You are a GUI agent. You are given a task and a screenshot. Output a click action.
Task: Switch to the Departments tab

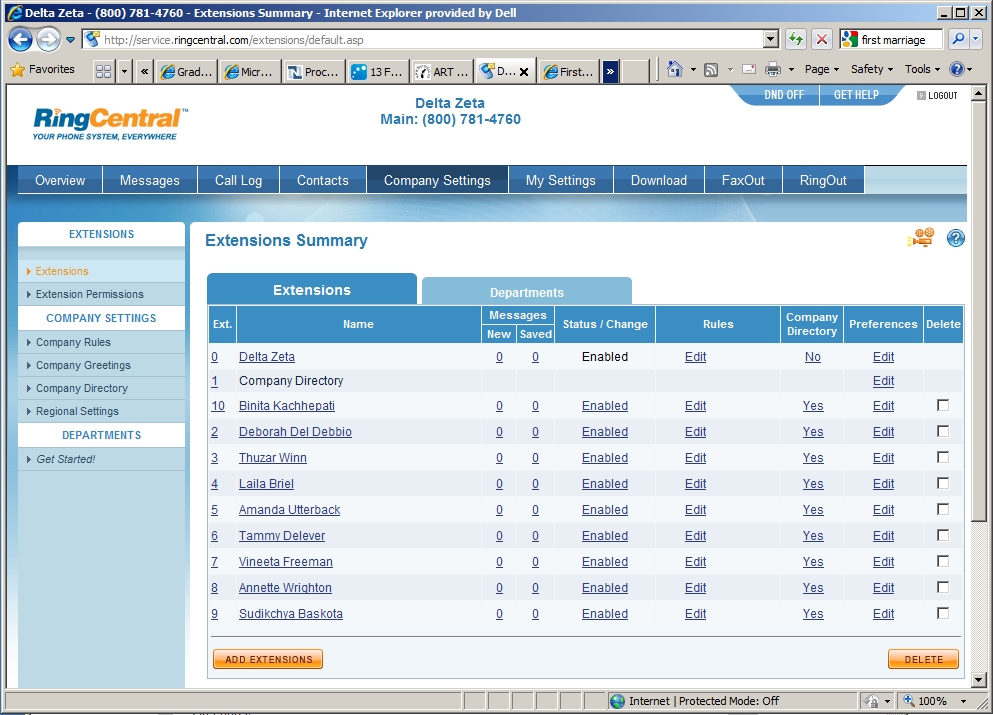(x=526, y=291)
